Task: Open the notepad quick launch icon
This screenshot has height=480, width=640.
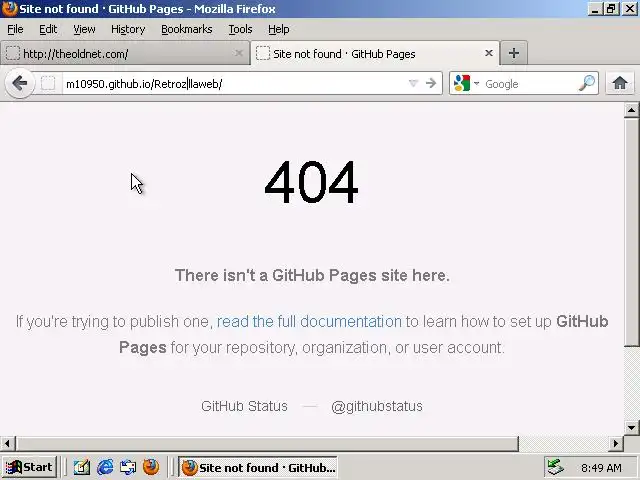Action: [x=82, y=467]
